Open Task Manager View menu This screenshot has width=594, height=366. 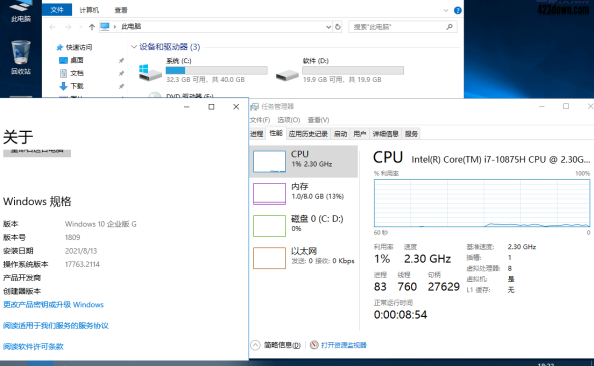[318, 120]
